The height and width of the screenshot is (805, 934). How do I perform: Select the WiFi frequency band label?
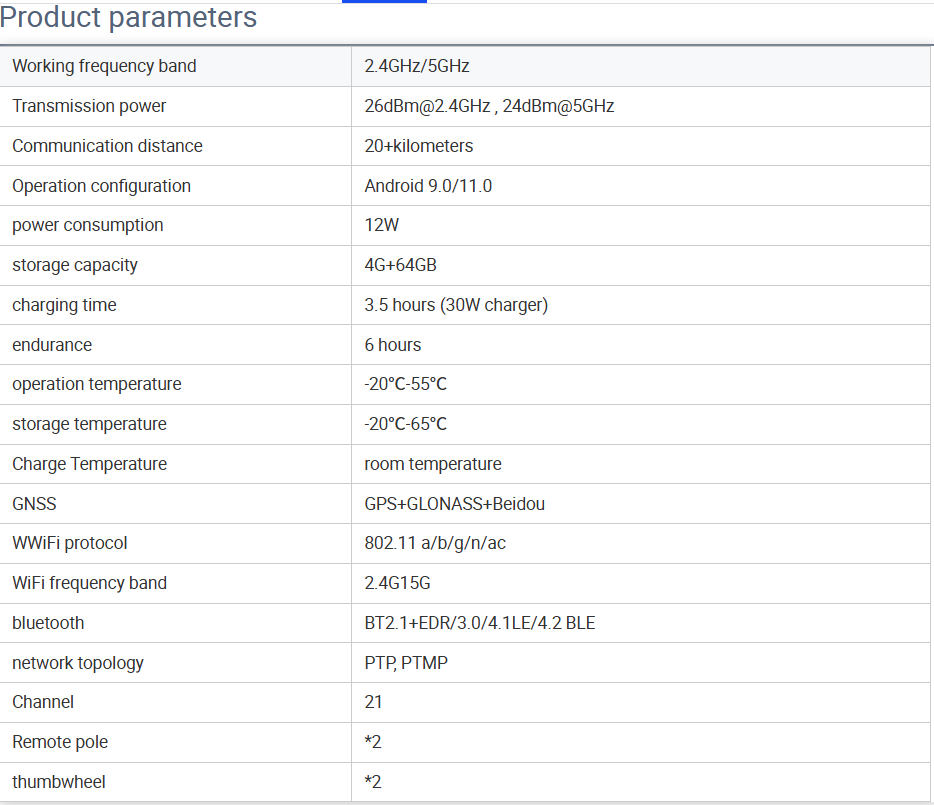click(89, 583)
